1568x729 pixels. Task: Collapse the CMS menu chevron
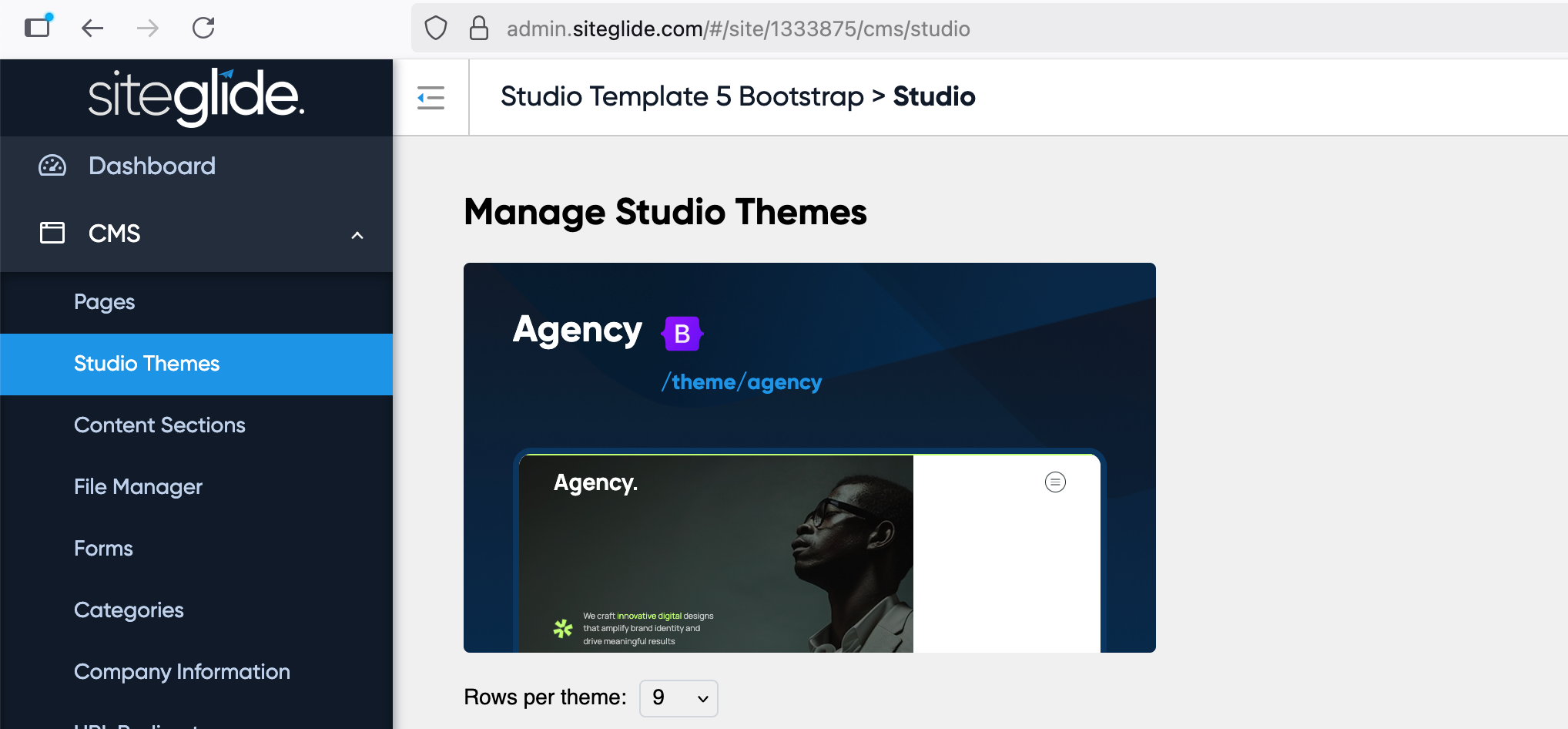tap(357, 235)
